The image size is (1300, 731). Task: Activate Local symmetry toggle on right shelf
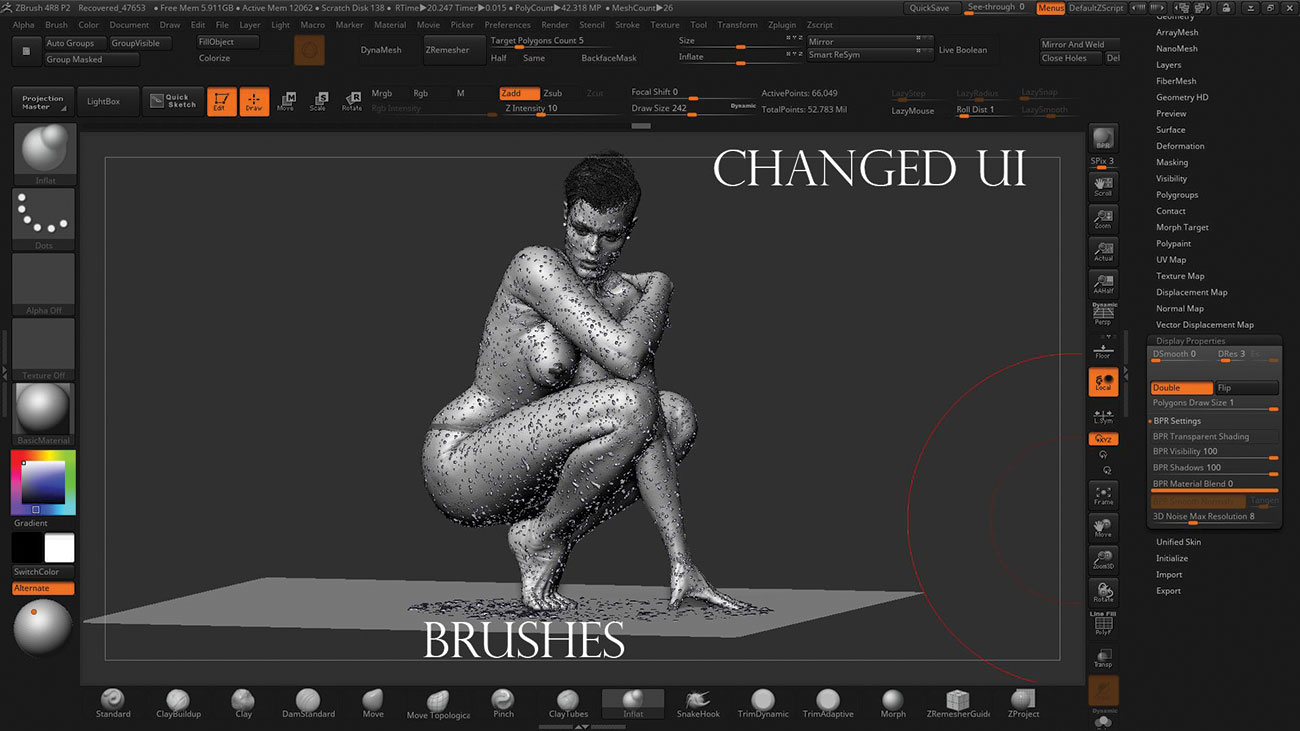pos(1103,381)
